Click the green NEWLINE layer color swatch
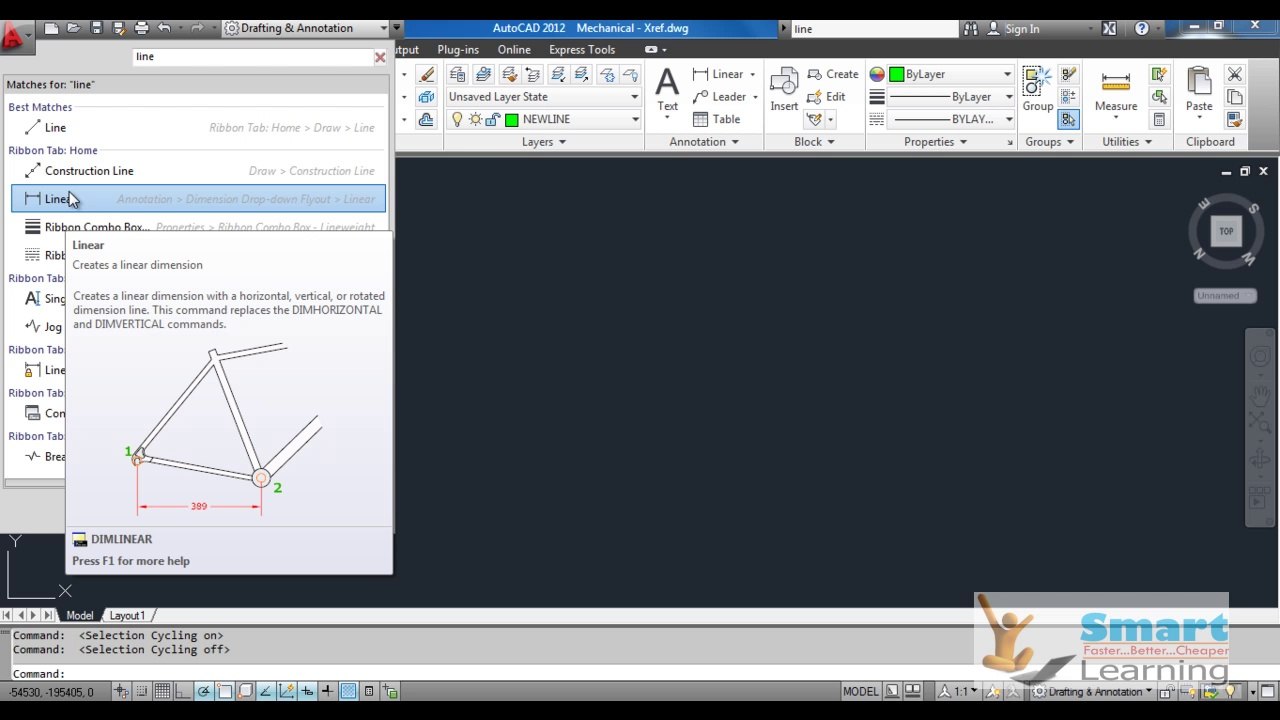The image size is (1280, 720). [512, 120]
